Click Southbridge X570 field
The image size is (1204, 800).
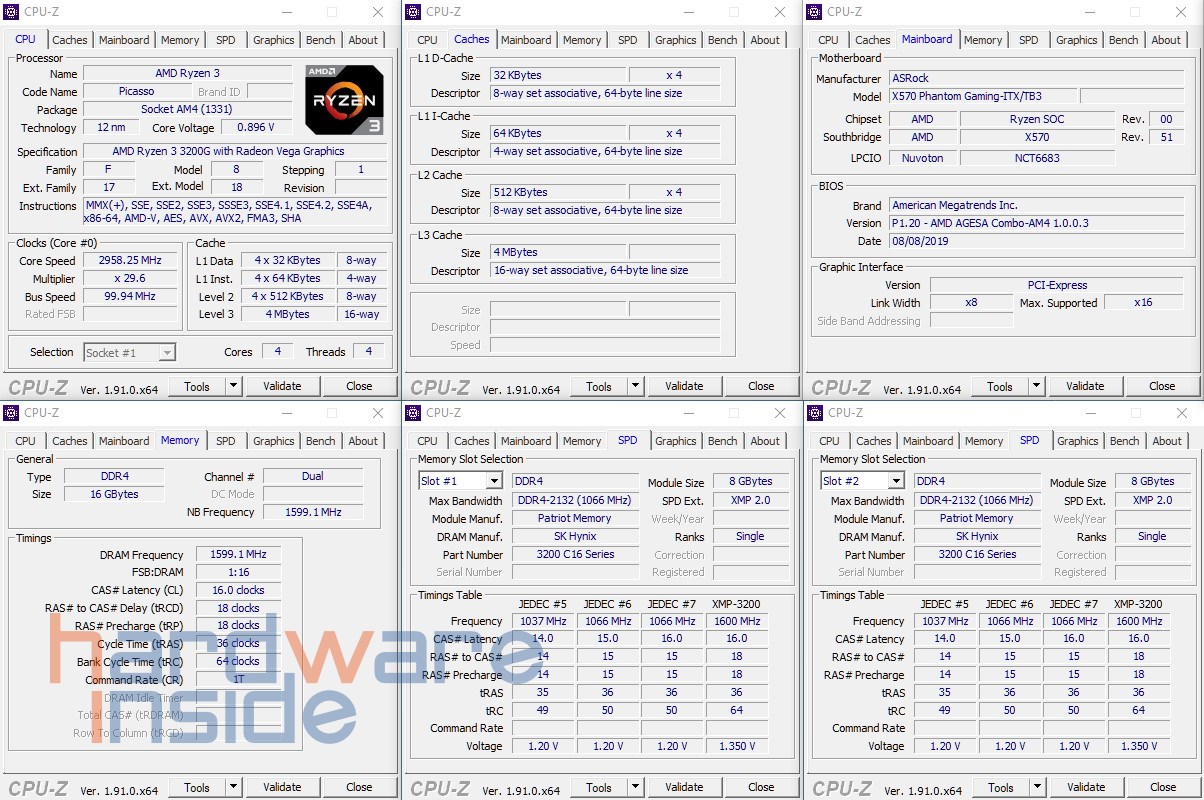(1037, 137)
